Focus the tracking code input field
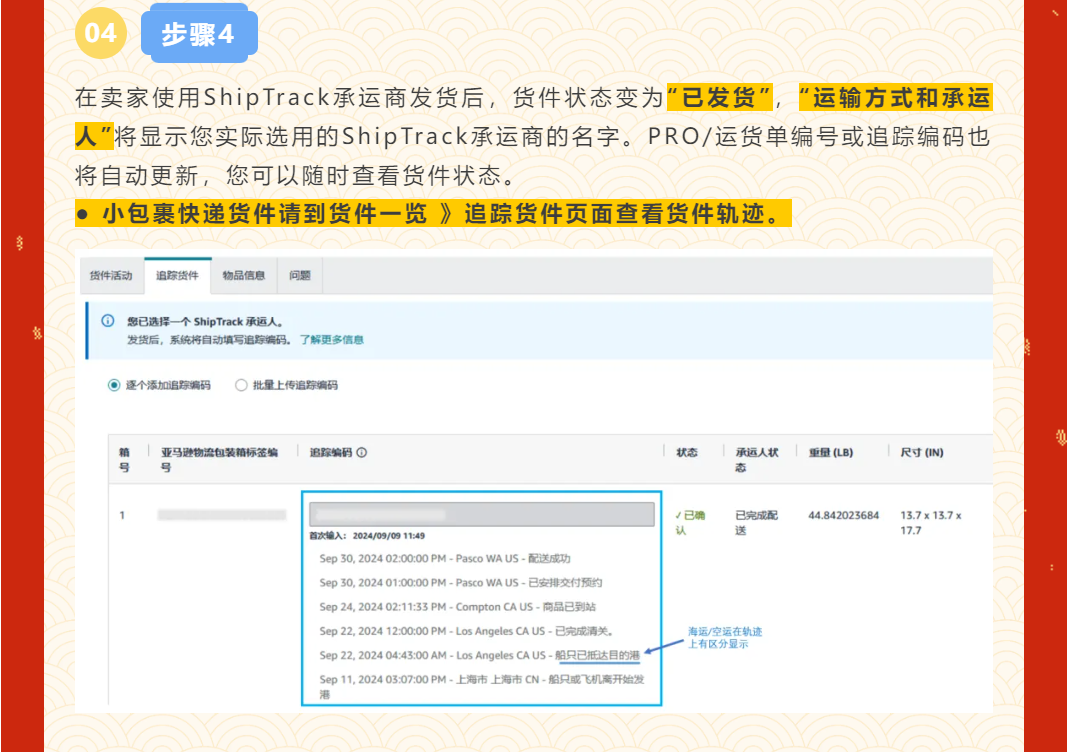The image size is (1067, 752). (x=482, y=514)
